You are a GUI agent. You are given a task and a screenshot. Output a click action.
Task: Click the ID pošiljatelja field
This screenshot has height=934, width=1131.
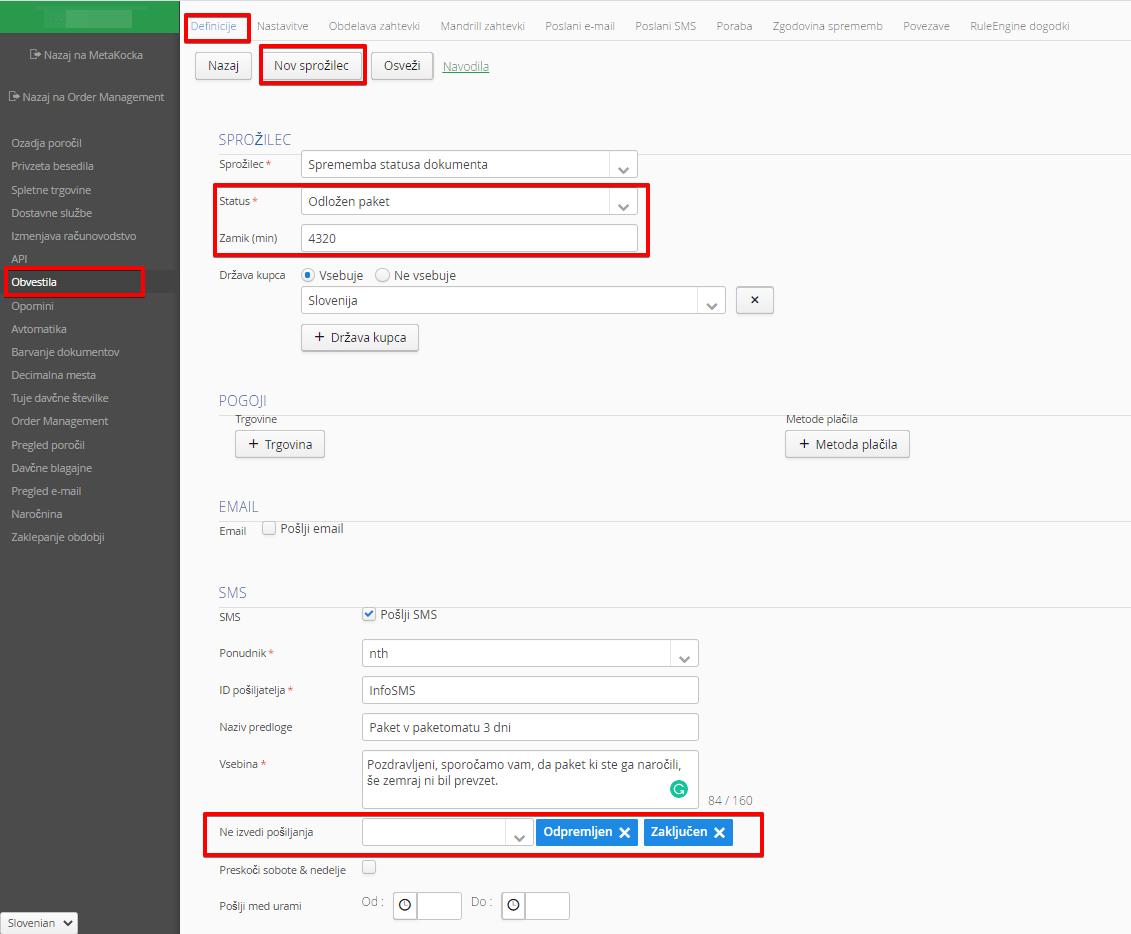pos(530,690)
